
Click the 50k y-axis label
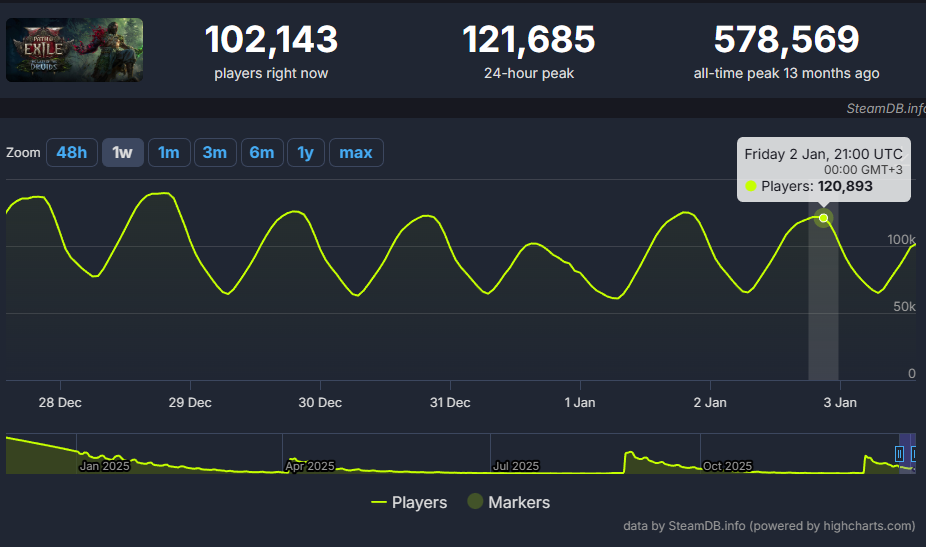pyautogui.click(x=904, y=306)
